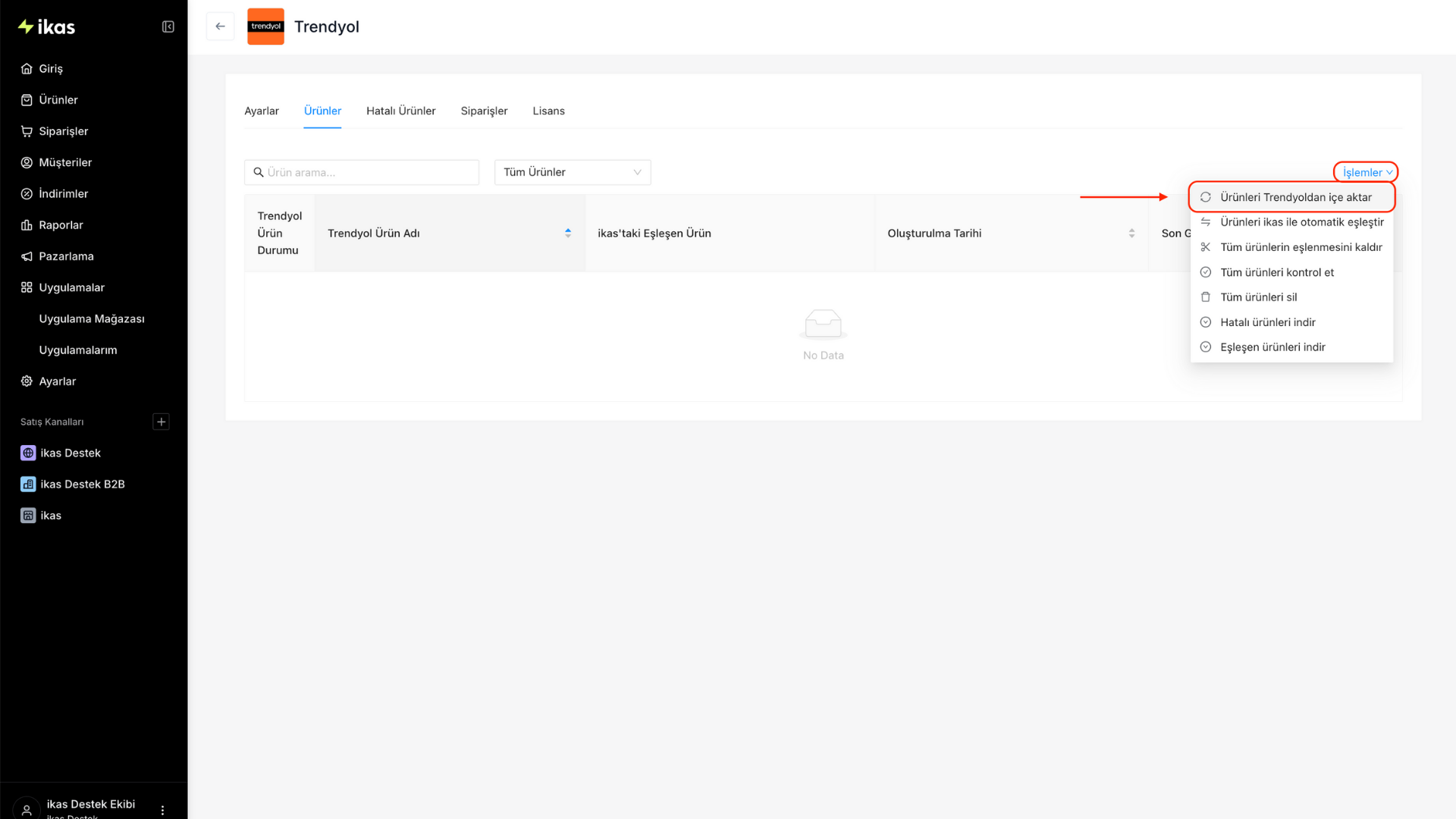Toggle the İşlemler actions dropdown
This screenshot has width=1456, height=819.
click(x=1367, y=172)
